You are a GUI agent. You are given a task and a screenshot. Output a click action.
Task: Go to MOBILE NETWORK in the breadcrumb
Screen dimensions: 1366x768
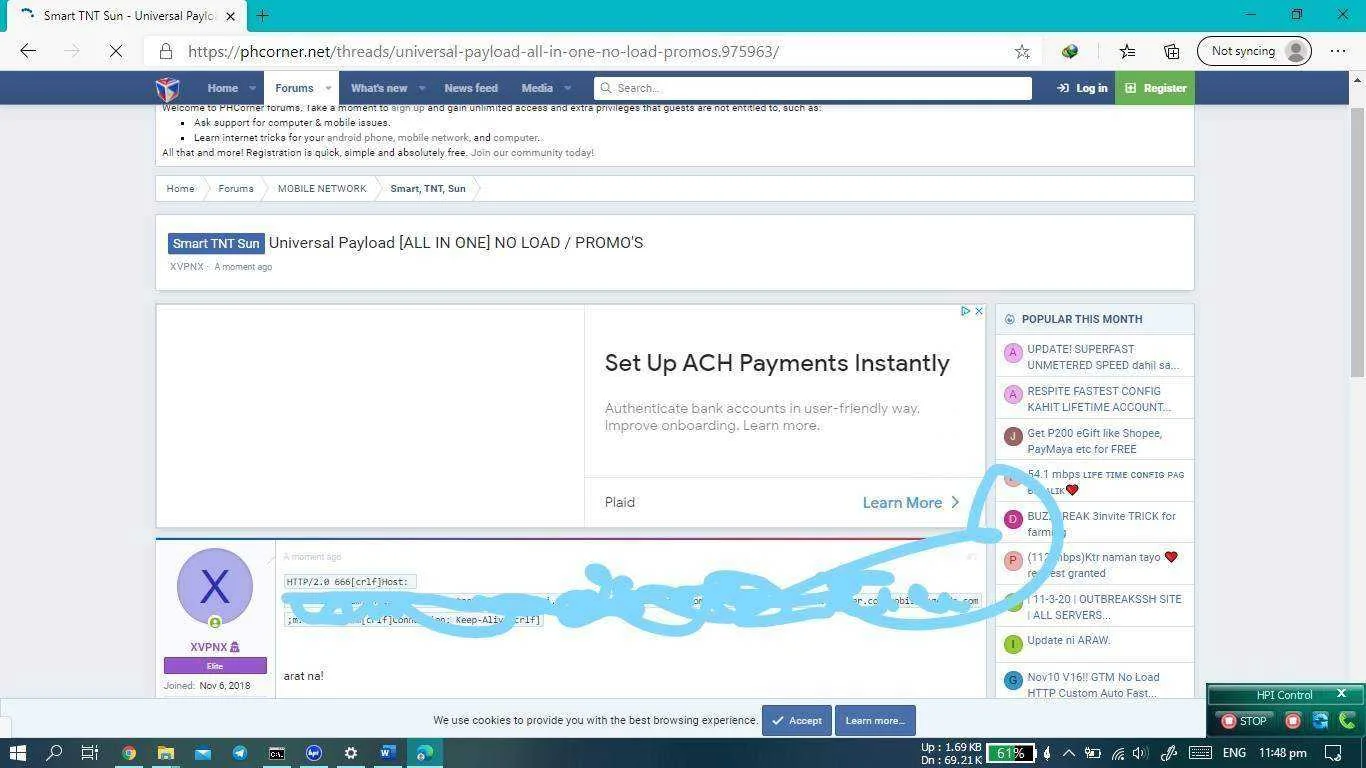[322, 188]
